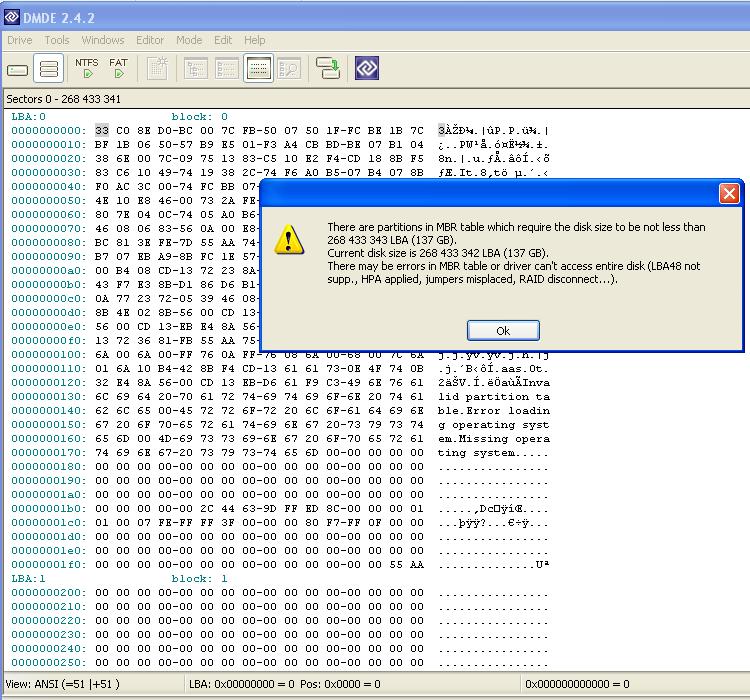Viewport: 750px width, 700px height.
Task: Click ASCII text 'lid partition ta'
Action: pyautogui.click(x=494, y=397)
